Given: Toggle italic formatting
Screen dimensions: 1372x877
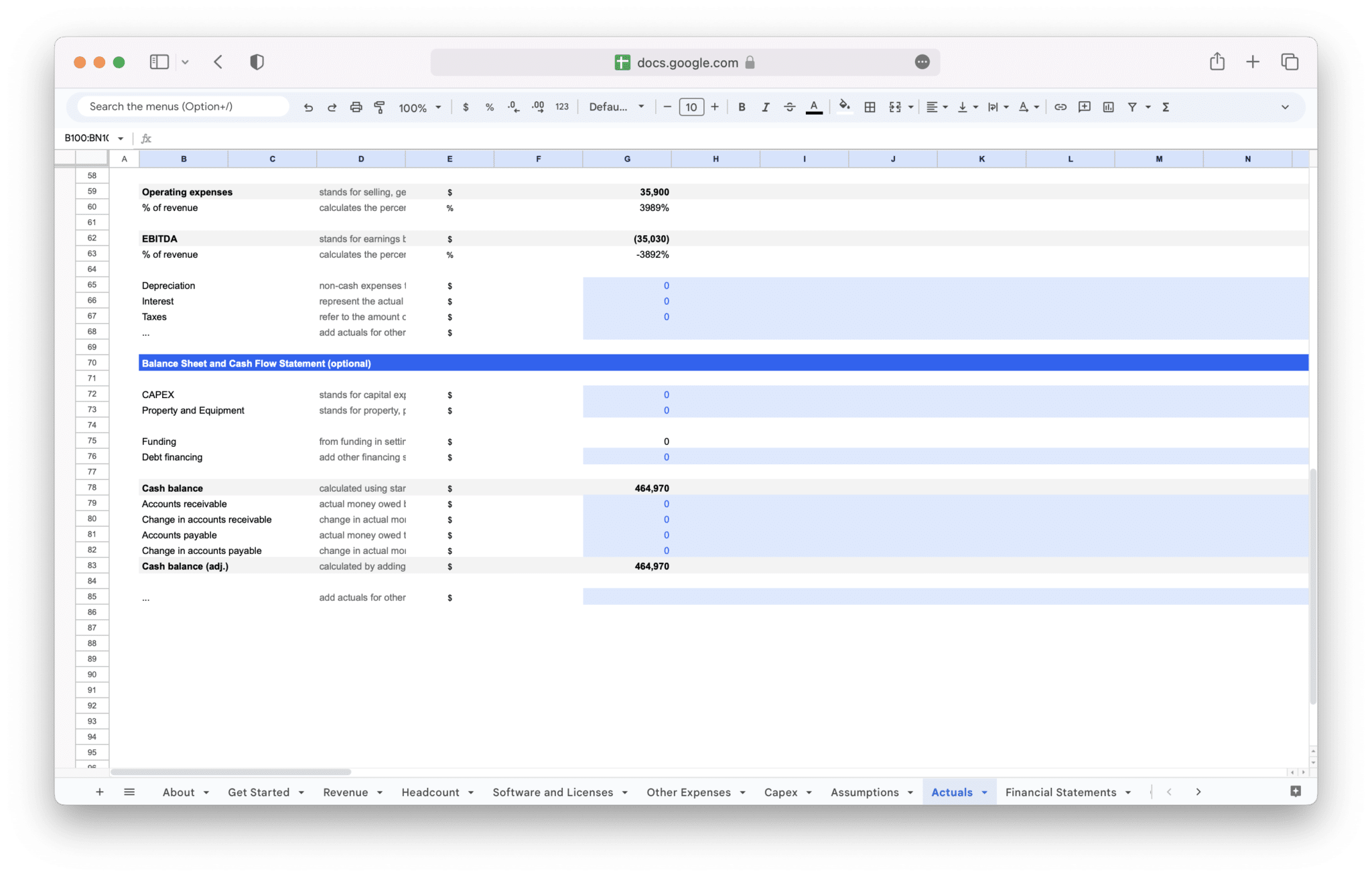Looking at the screenshot, I should click(765, 107).
